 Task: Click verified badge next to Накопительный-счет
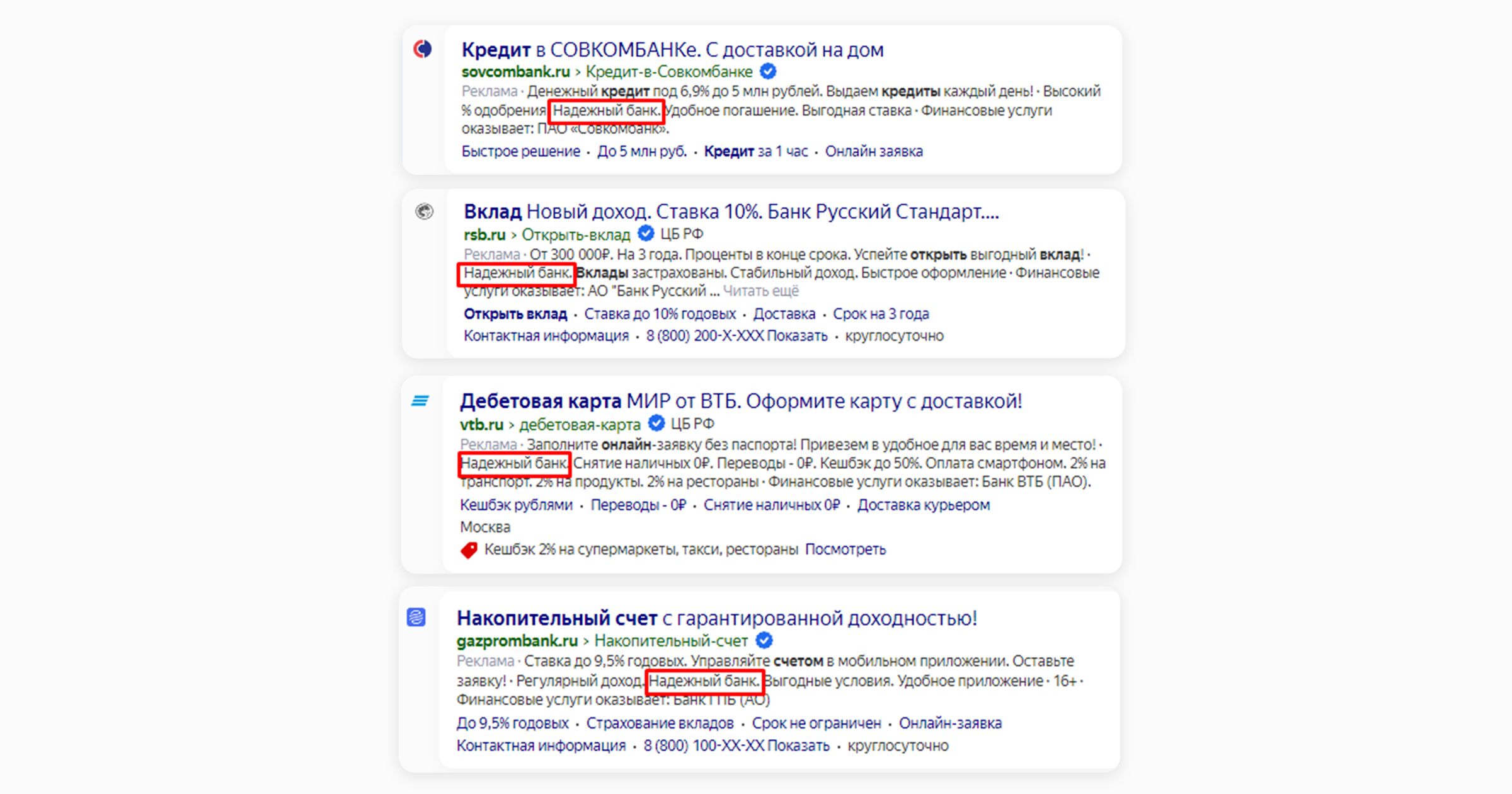pos(764,641)
